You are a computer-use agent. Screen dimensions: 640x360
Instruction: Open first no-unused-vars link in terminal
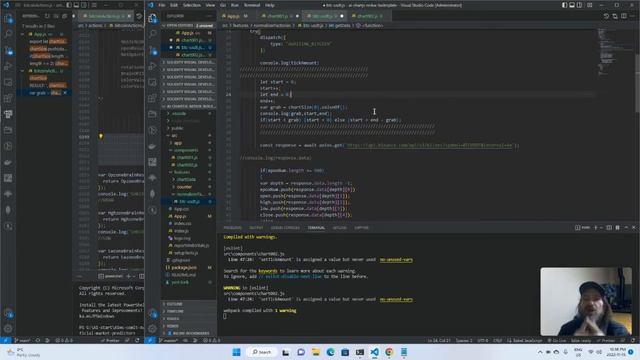pyautogui.click(x=396, y=260)
